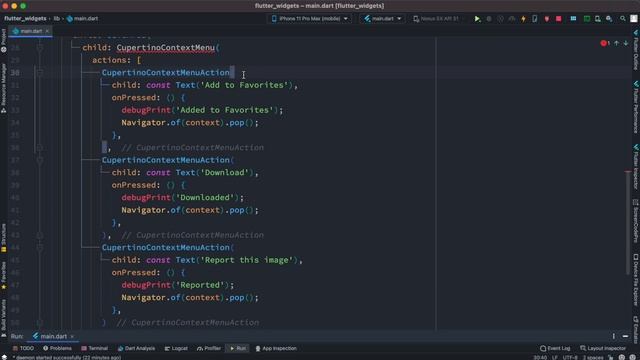The image size is (640, 360).
Task: Jump to next highlighted error arrow
Action: tap(626, 43)
